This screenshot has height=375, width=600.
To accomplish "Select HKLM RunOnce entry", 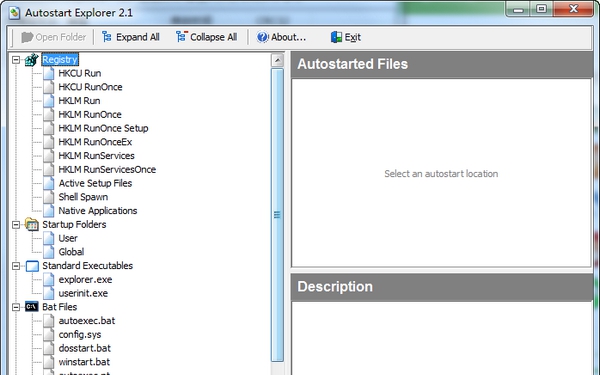I will pyautogui.click(x=90, y=114).
